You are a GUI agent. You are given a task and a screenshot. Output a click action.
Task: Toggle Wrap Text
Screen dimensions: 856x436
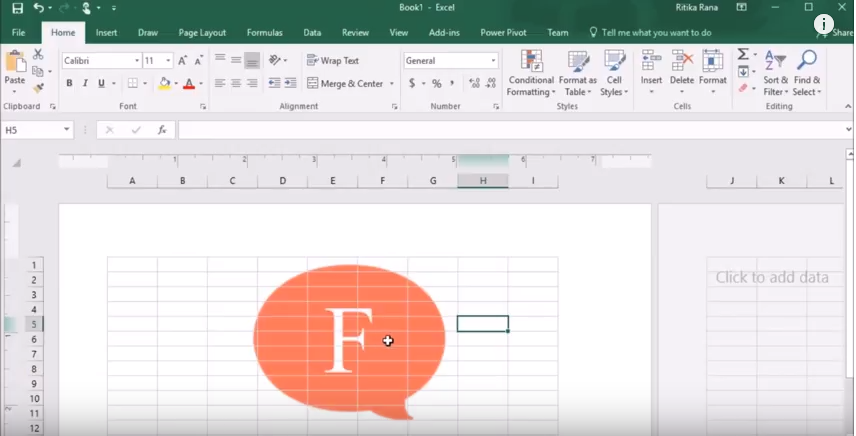click(x=332, y=61)
